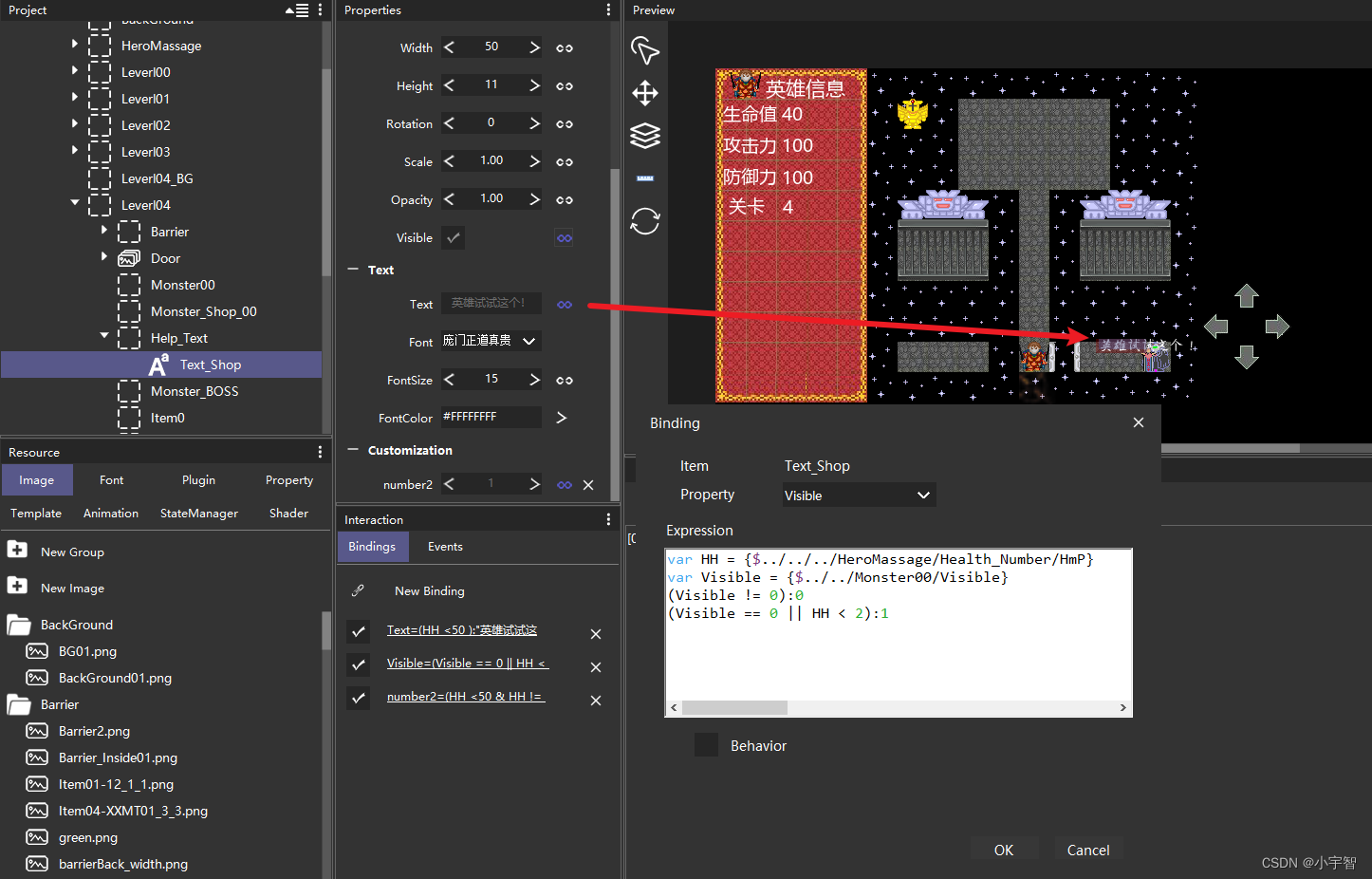
Task: Expand the Leverl00 tree node
Action: pyautogui.click(x=75, y=70)
